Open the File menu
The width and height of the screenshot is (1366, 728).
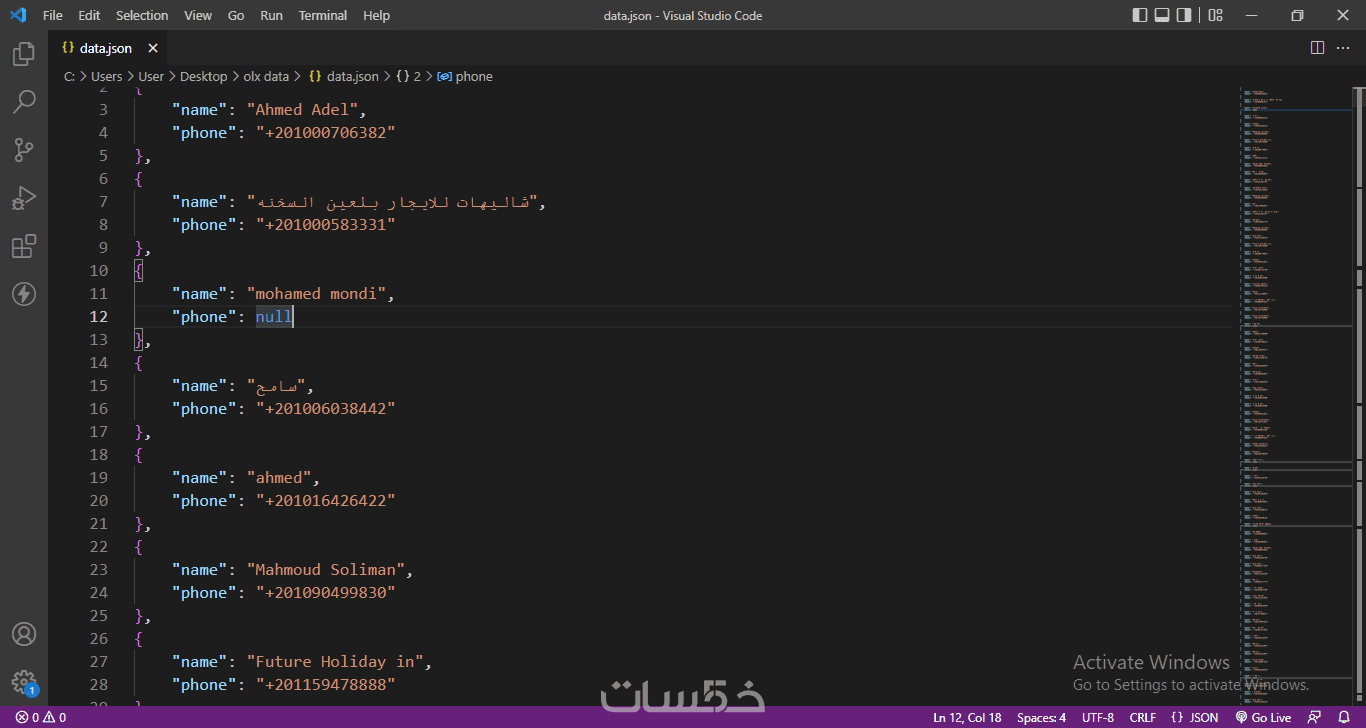click(x=53, y=15)
